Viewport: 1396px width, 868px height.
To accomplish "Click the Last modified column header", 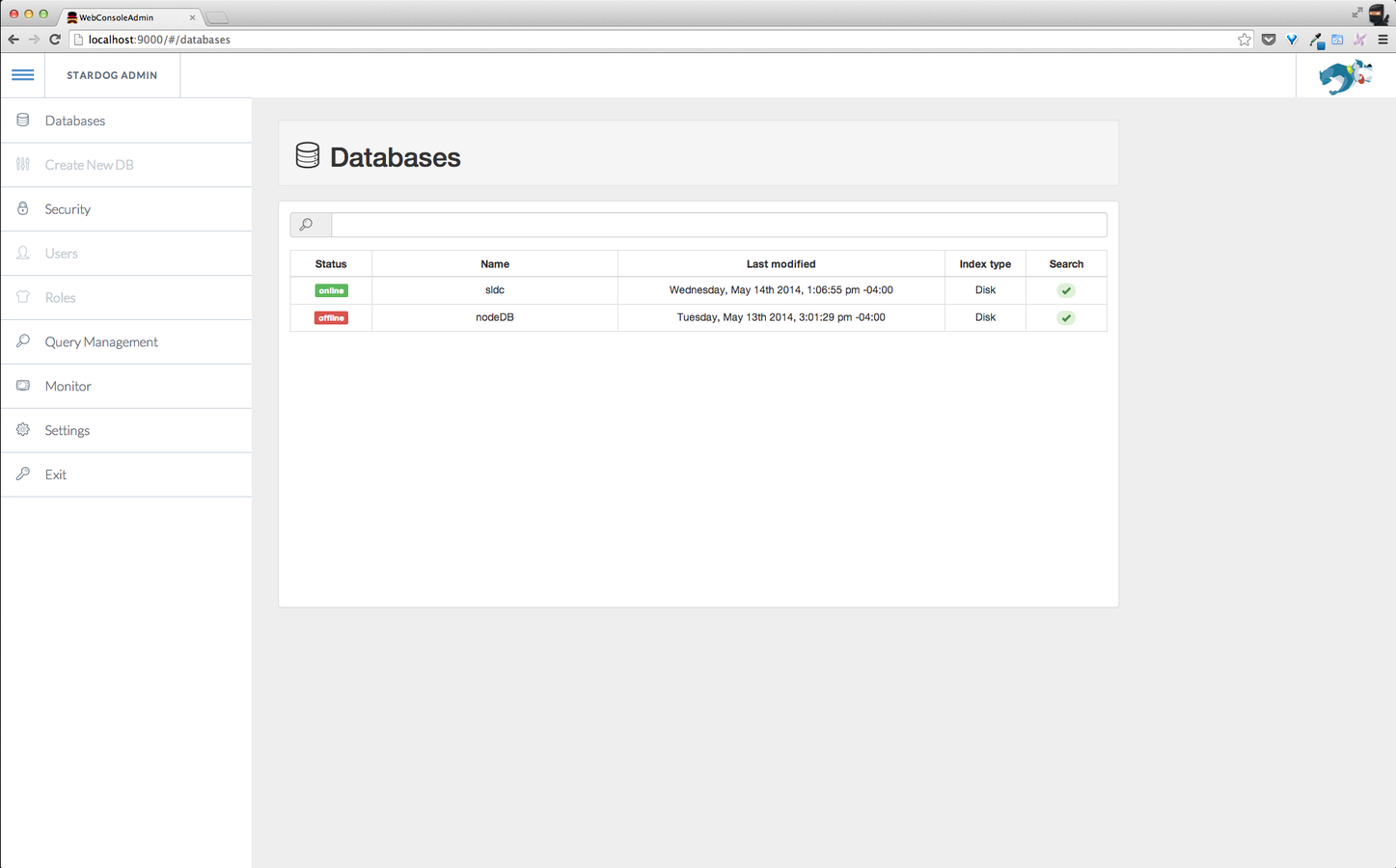I will pyautogui.click(x=781, y=264).
